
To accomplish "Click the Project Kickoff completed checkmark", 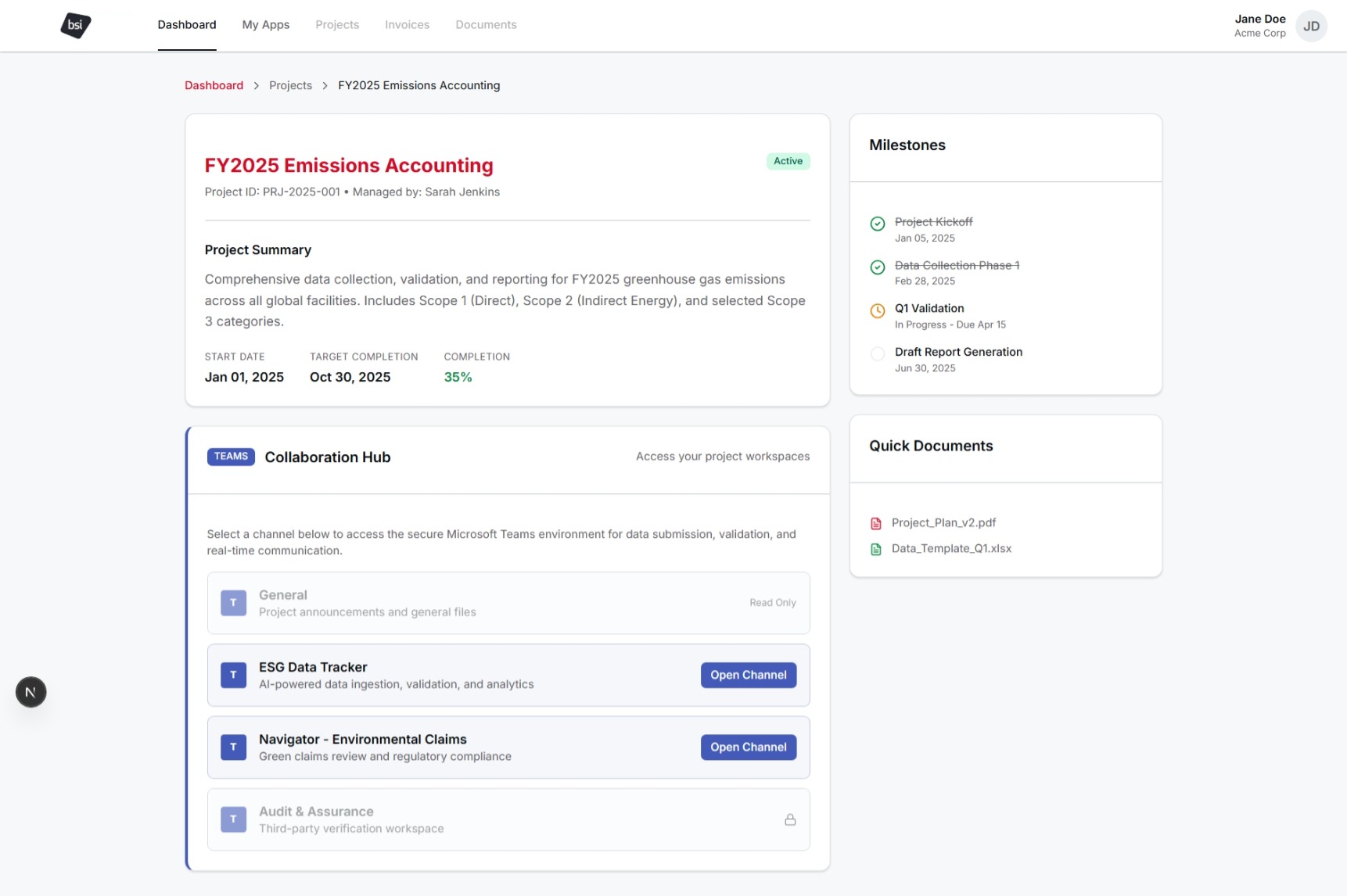I will 878,224.
